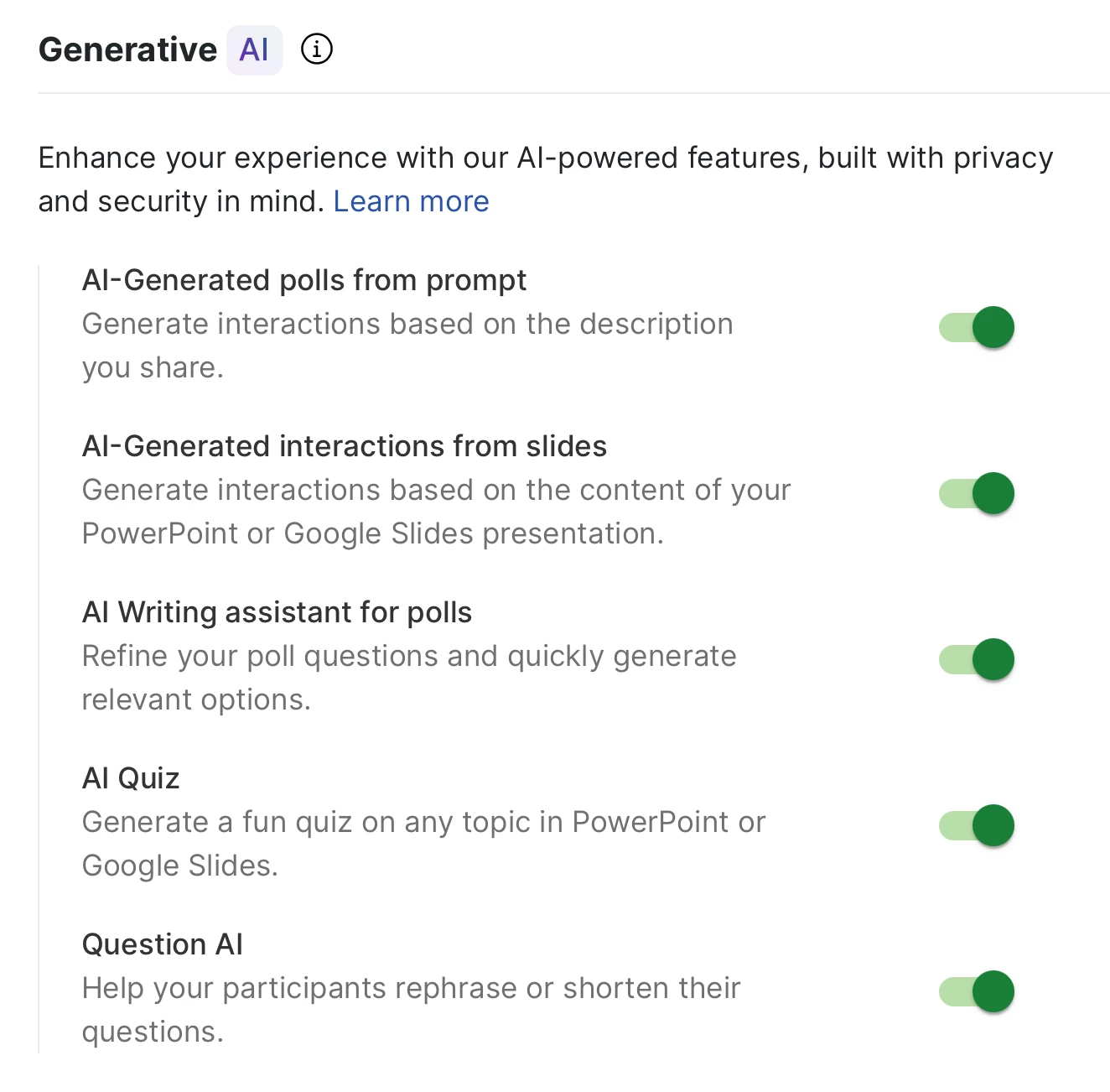
Task: Disable the Question AI toggle
Action: (977, 991)
